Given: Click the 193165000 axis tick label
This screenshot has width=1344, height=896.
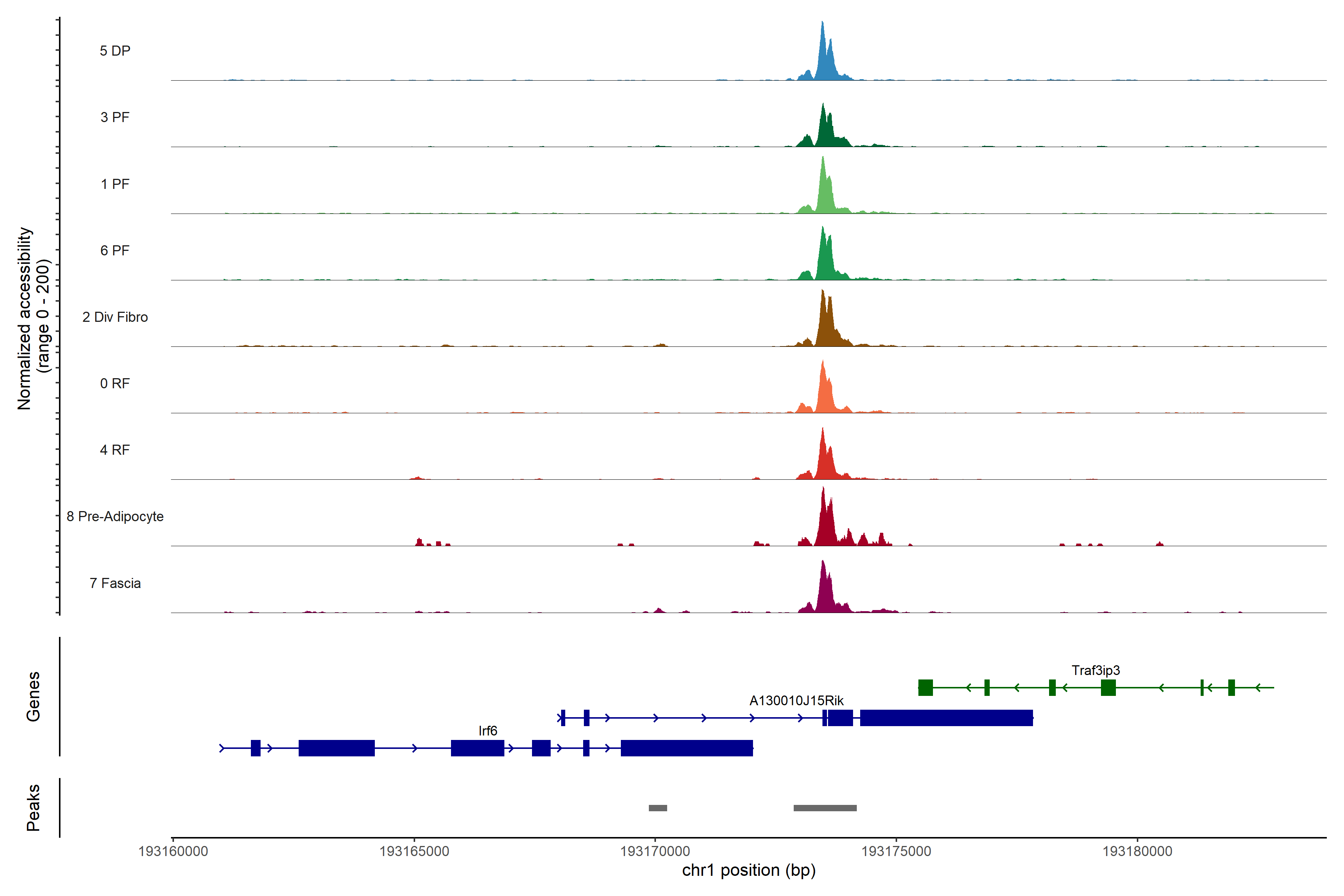Looking at the screenshot, I should click(x=414, y=852).
